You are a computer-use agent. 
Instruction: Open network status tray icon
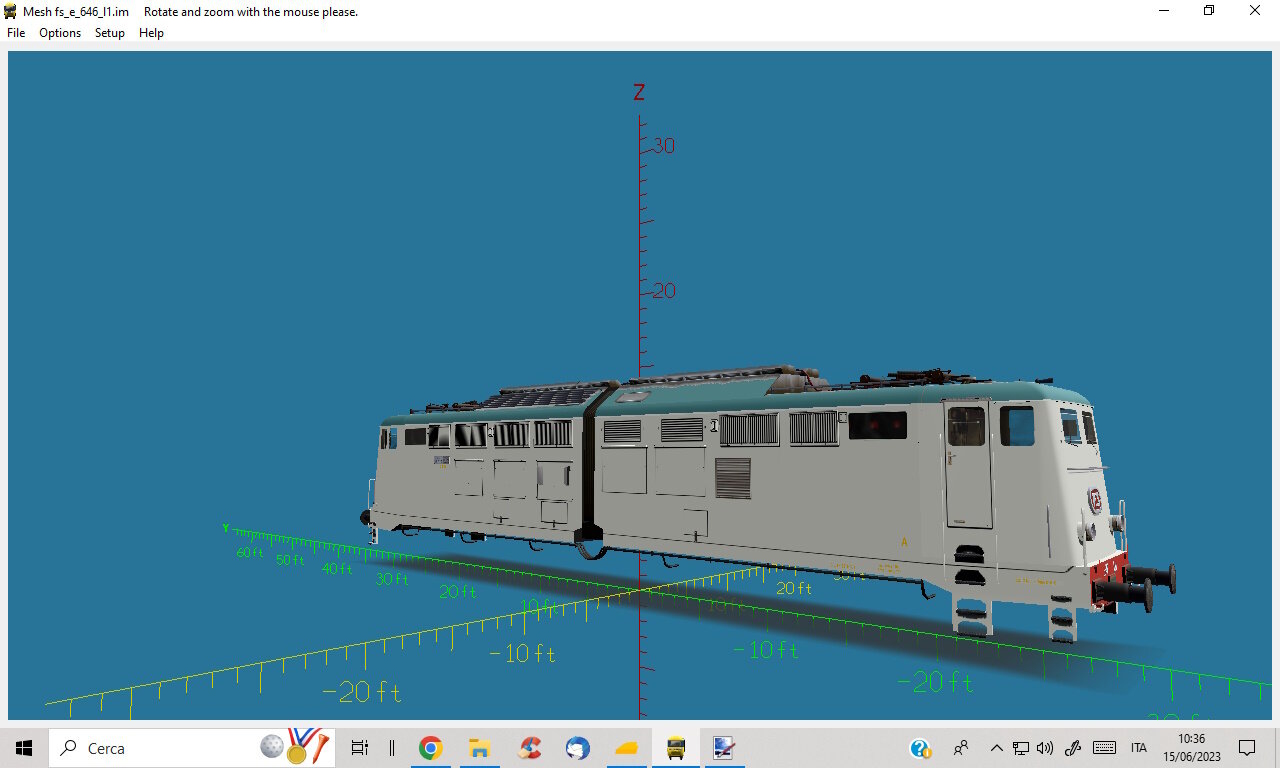[x=1021, y=748]
